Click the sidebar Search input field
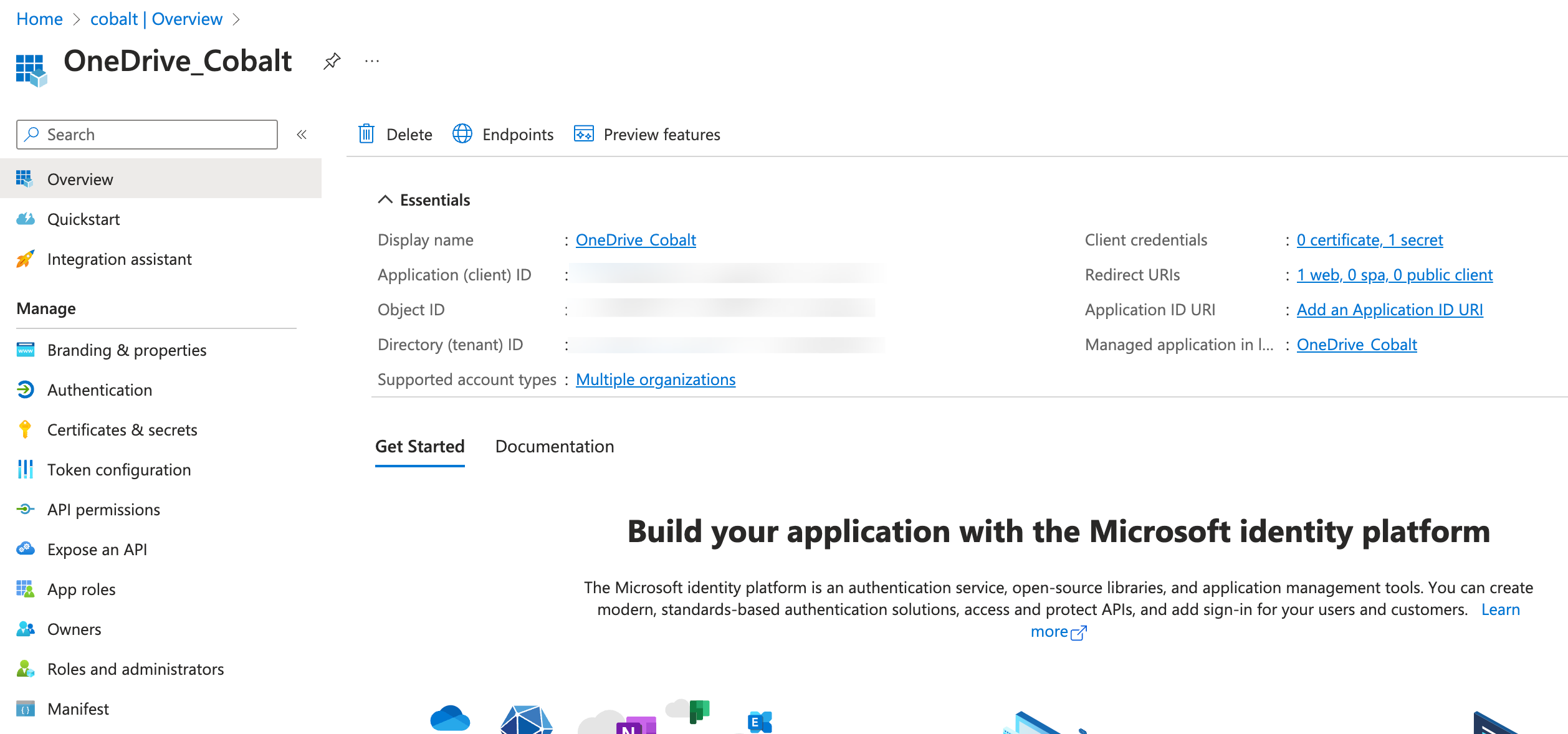Image resolution: width=1568 pixels, height=734 pixels. click(x=156, y=135)
